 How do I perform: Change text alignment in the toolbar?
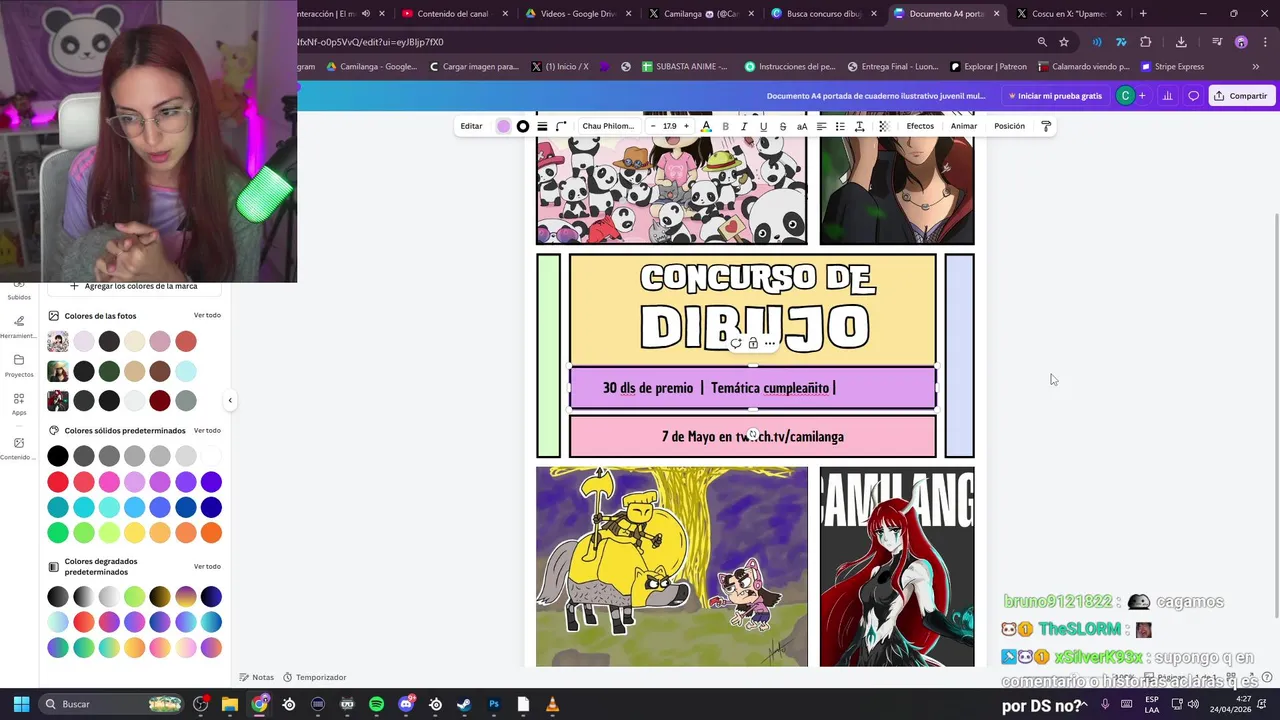(x=821, y=126)
